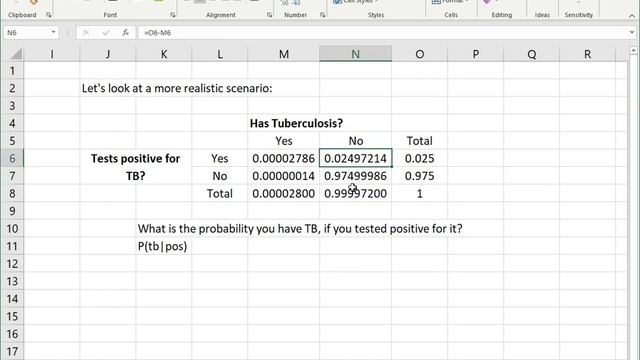This screenshot has width=640, height=360.
Task: Select the cell with 'Let's look at a more realistic scenario:'
Action: click(x=177, y=88)
